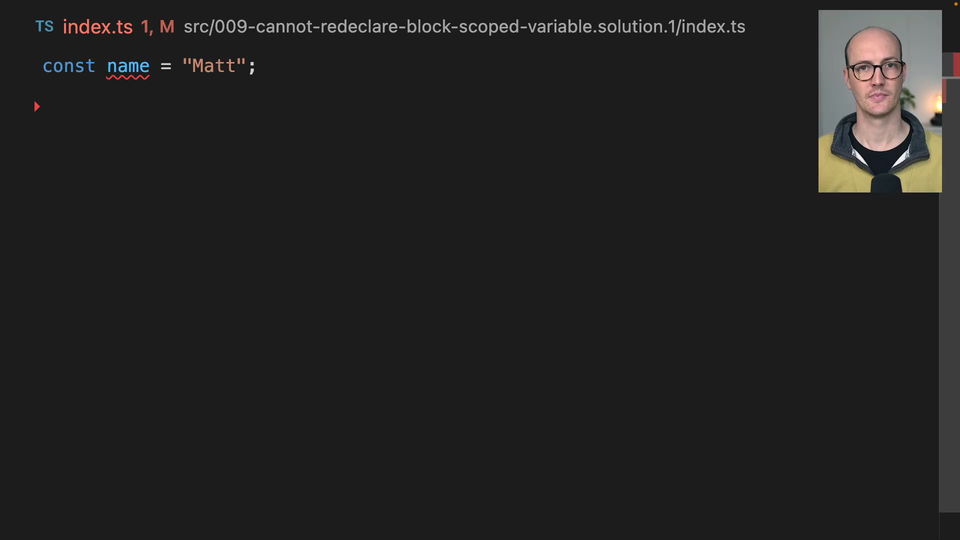Click the red error marker in the overview ruler
The width and height of the screenshot is (960, 540).
(955, 64)
